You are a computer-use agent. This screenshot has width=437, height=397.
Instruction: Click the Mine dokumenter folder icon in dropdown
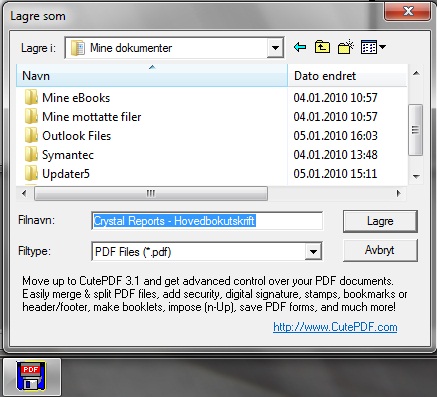tap(78, 48)
